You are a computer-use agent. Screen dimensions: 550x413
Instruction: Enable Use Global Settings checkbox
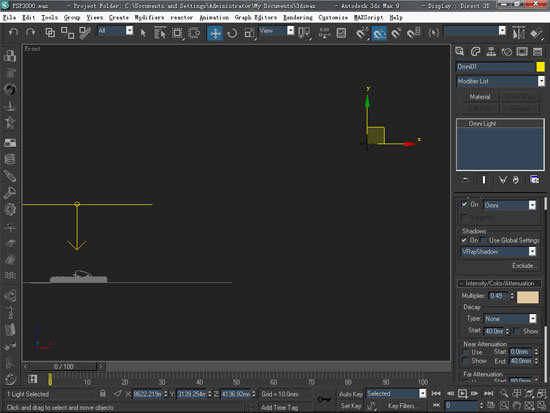pos(484,240)
